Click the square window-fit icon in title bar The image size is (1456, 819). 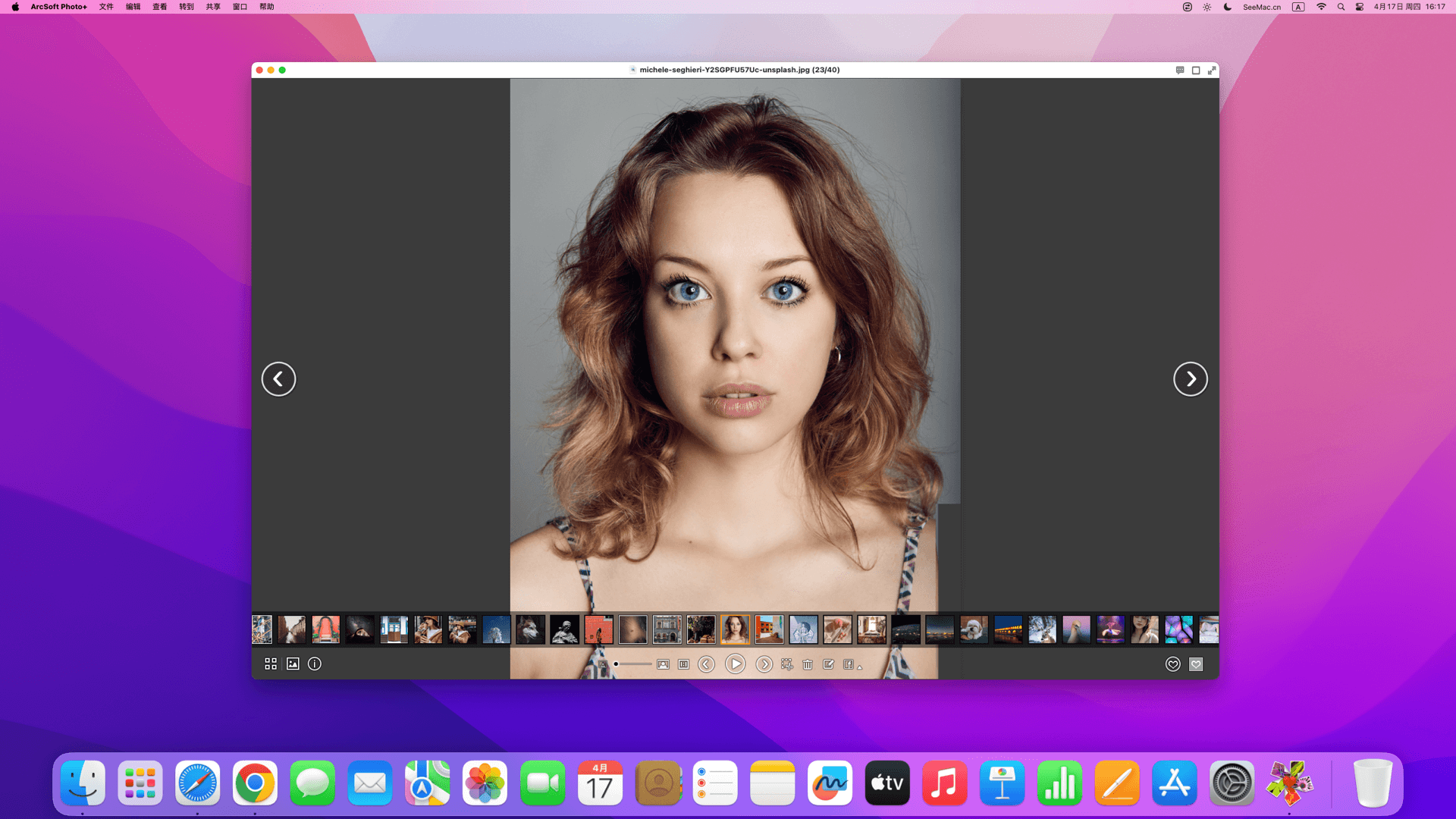(x=1196, y=70)
